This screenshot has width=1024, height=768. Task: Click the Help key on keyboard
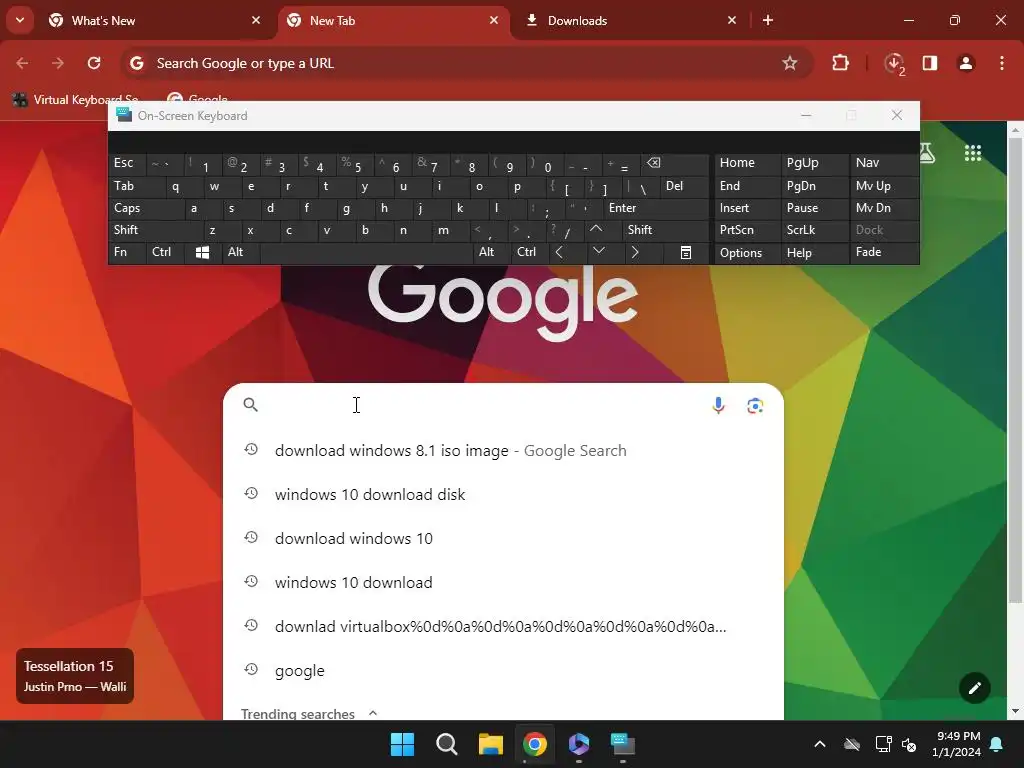click(814, 253)
